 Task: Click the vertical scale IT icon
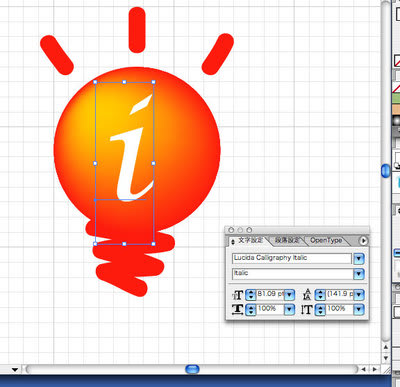pos(306,310)
